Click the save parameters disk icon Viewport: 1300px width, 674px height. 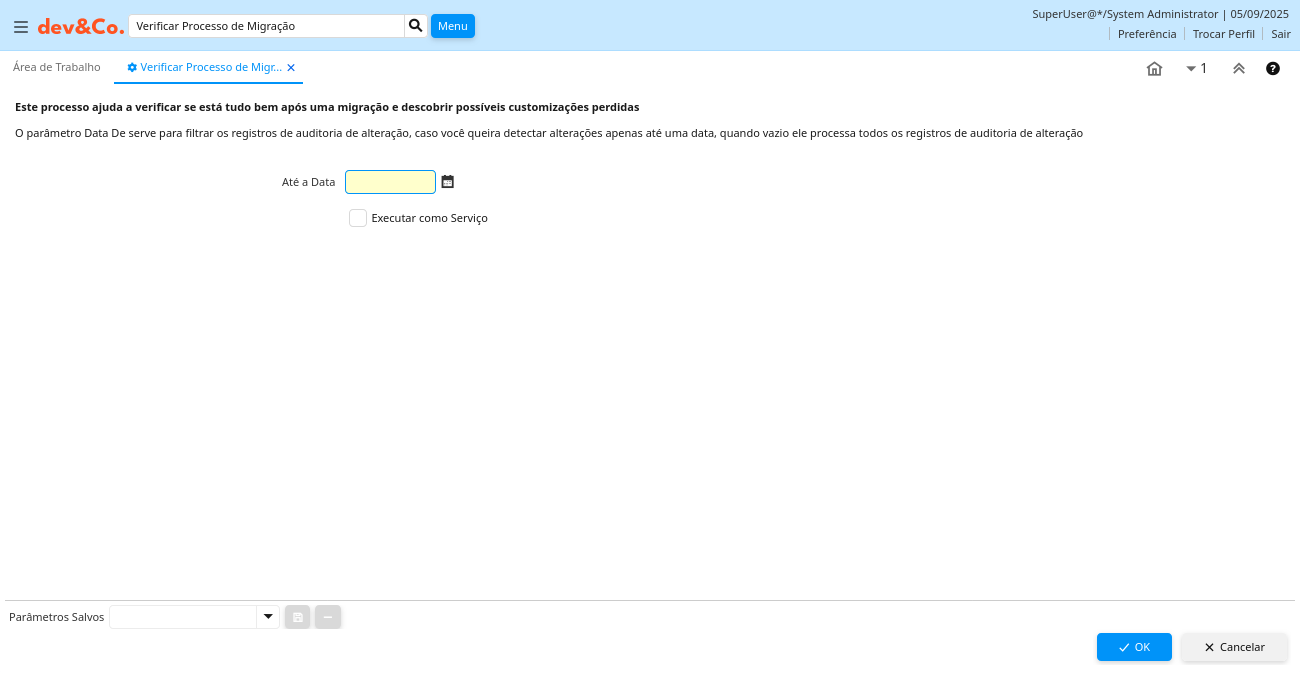[x=297, y=617]
